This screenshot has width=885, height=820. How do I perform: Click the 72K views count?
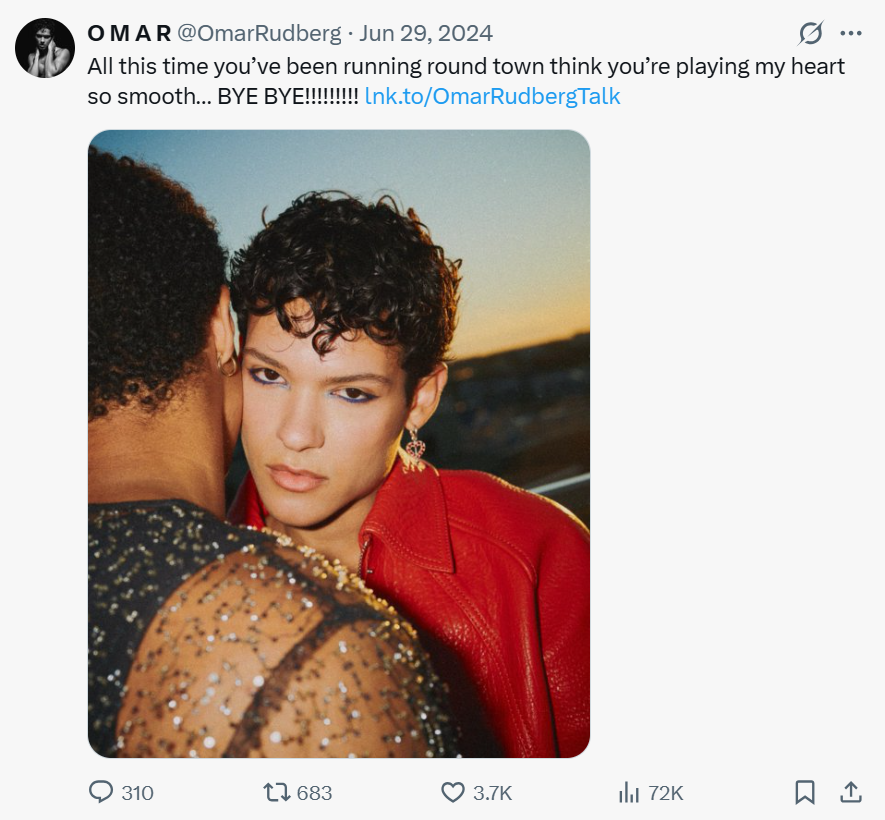coord(666,793)
